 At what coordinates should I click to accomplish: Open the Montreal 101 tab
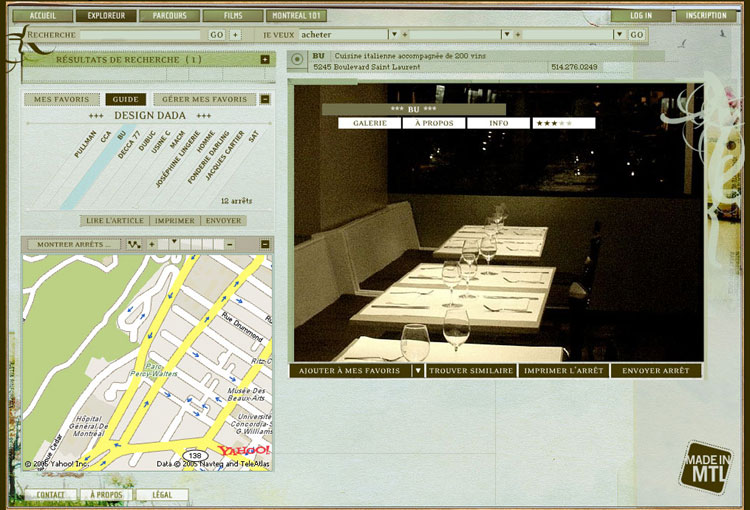(x=296, y=16)
